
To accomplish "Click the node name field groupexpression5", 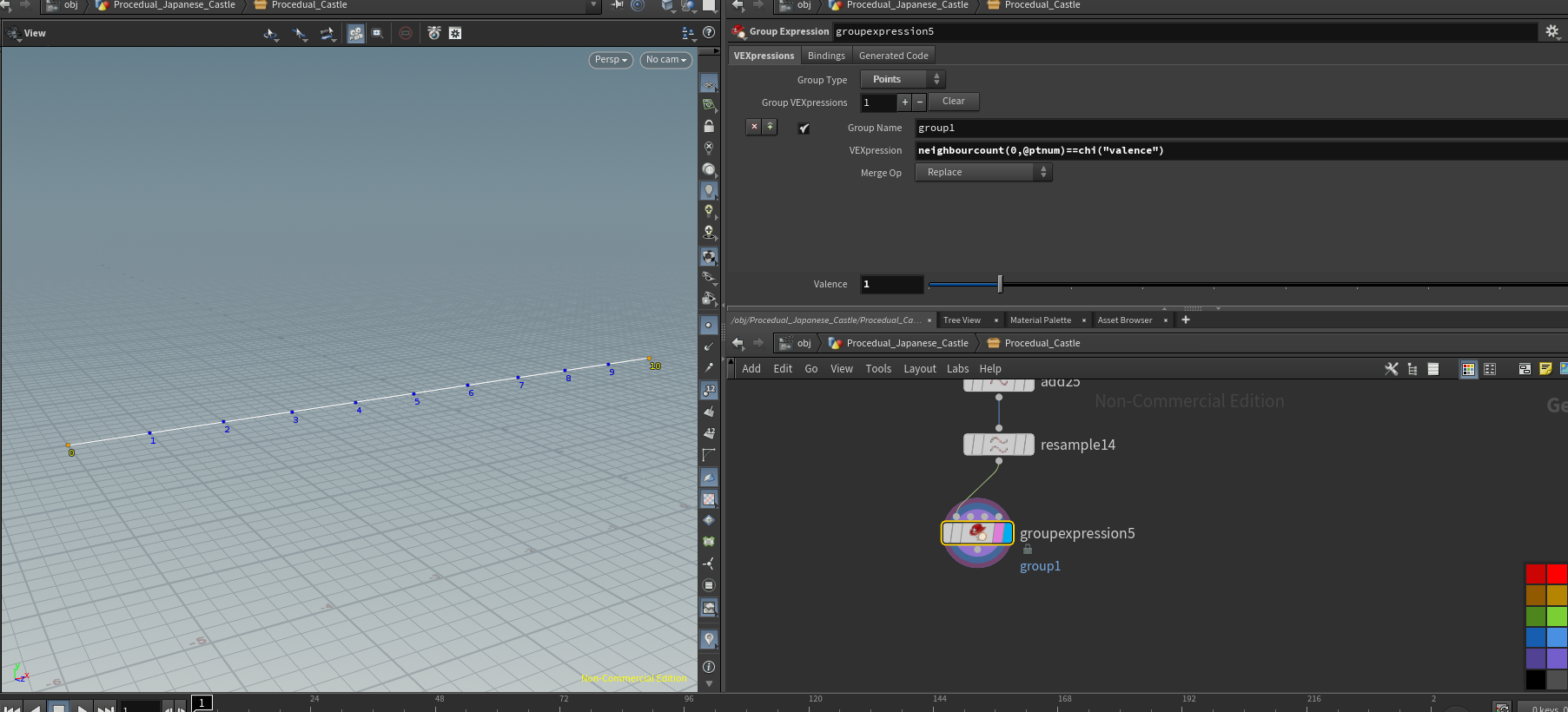I will [x=1185, y=31].
